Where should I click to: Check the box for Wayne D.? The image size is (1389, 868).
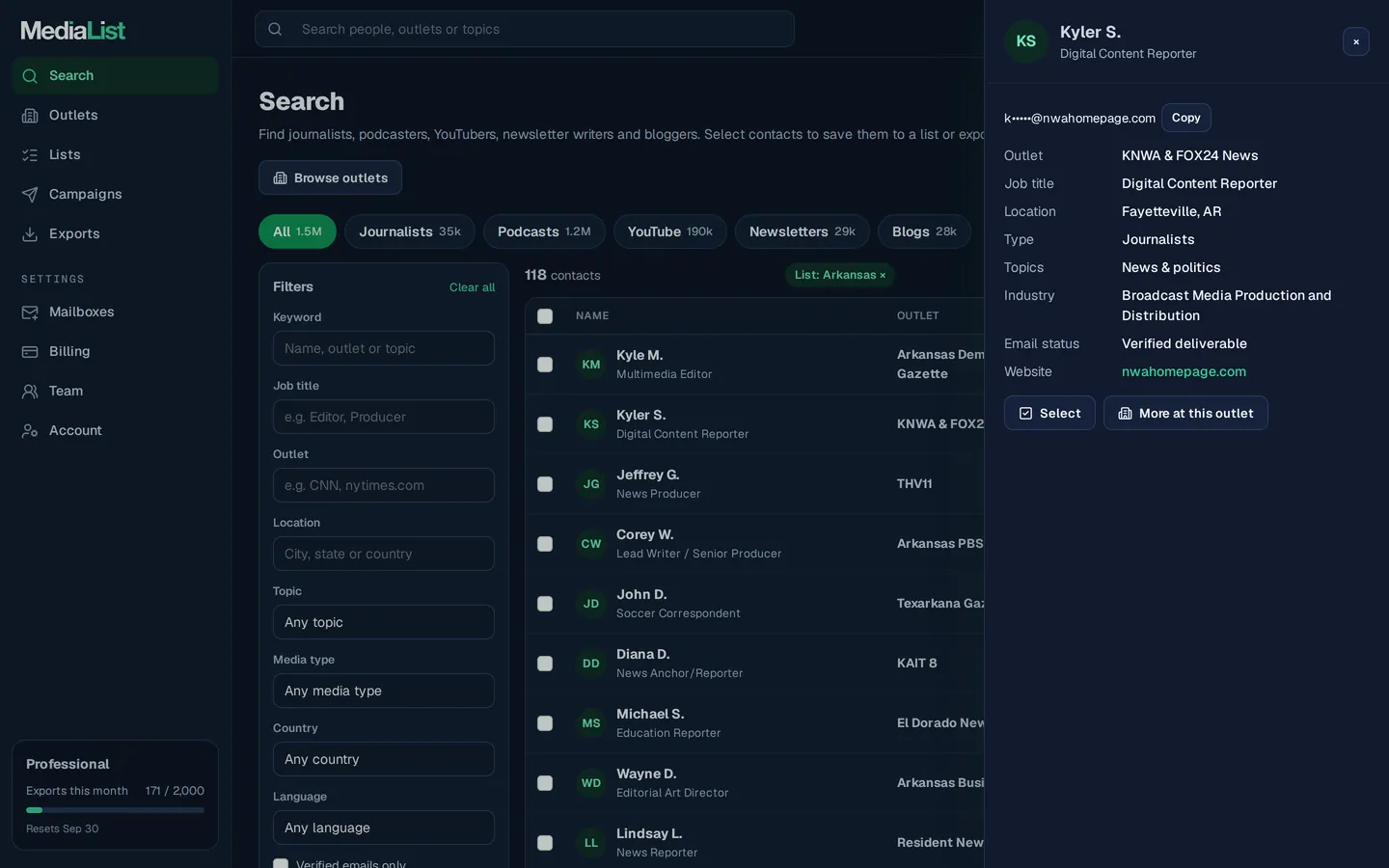[x=545, y=783]
